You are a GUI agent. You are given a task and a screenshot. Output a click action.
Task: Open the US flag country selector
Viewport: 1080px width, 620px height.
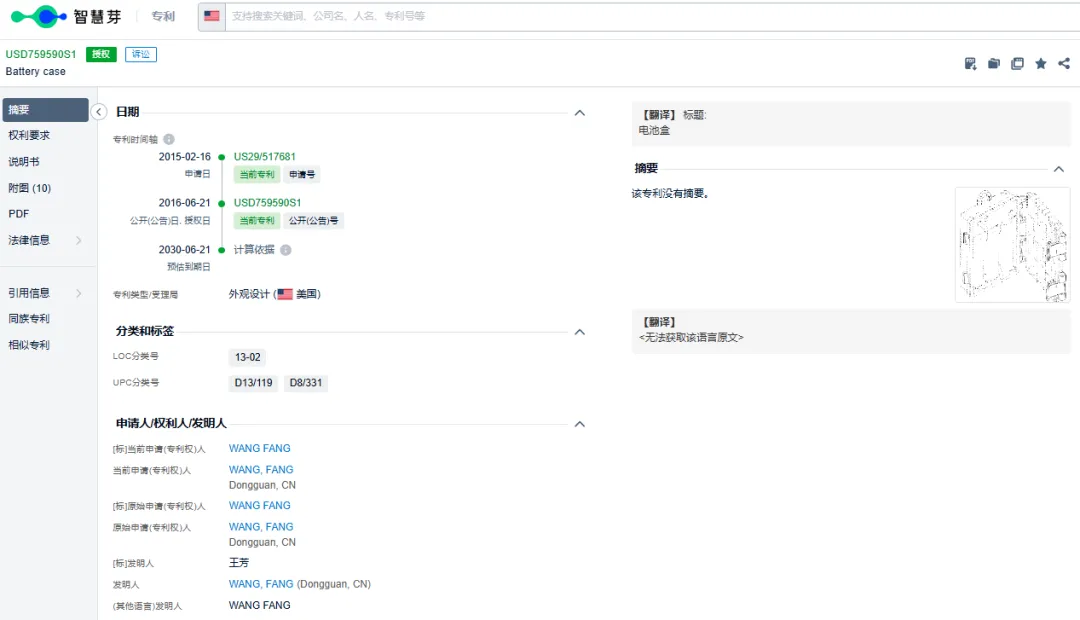[212, 16]
